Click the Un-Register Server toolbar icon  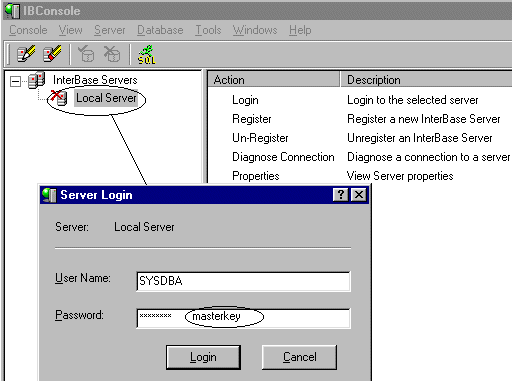(x=52, y=54)
